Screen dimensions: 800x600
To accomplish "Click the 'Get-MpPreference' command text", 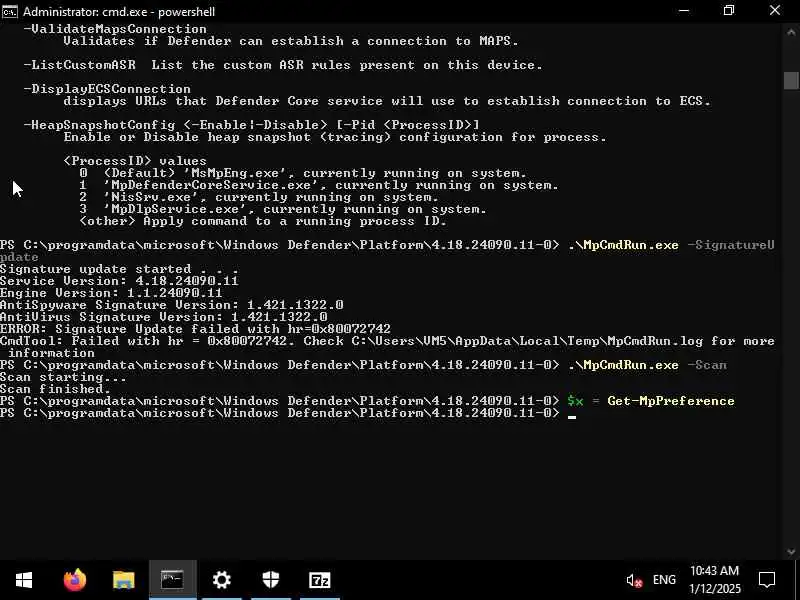I will coord(671,401).
